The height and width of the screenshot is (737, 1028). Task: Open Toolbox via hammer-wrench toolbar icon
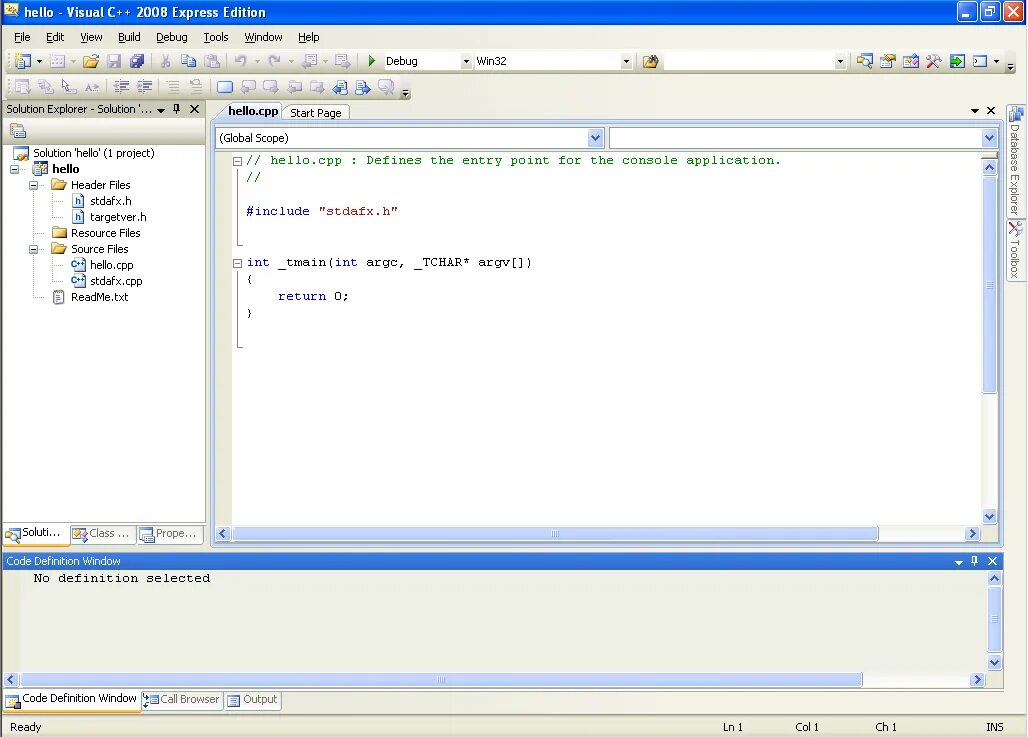934,61
